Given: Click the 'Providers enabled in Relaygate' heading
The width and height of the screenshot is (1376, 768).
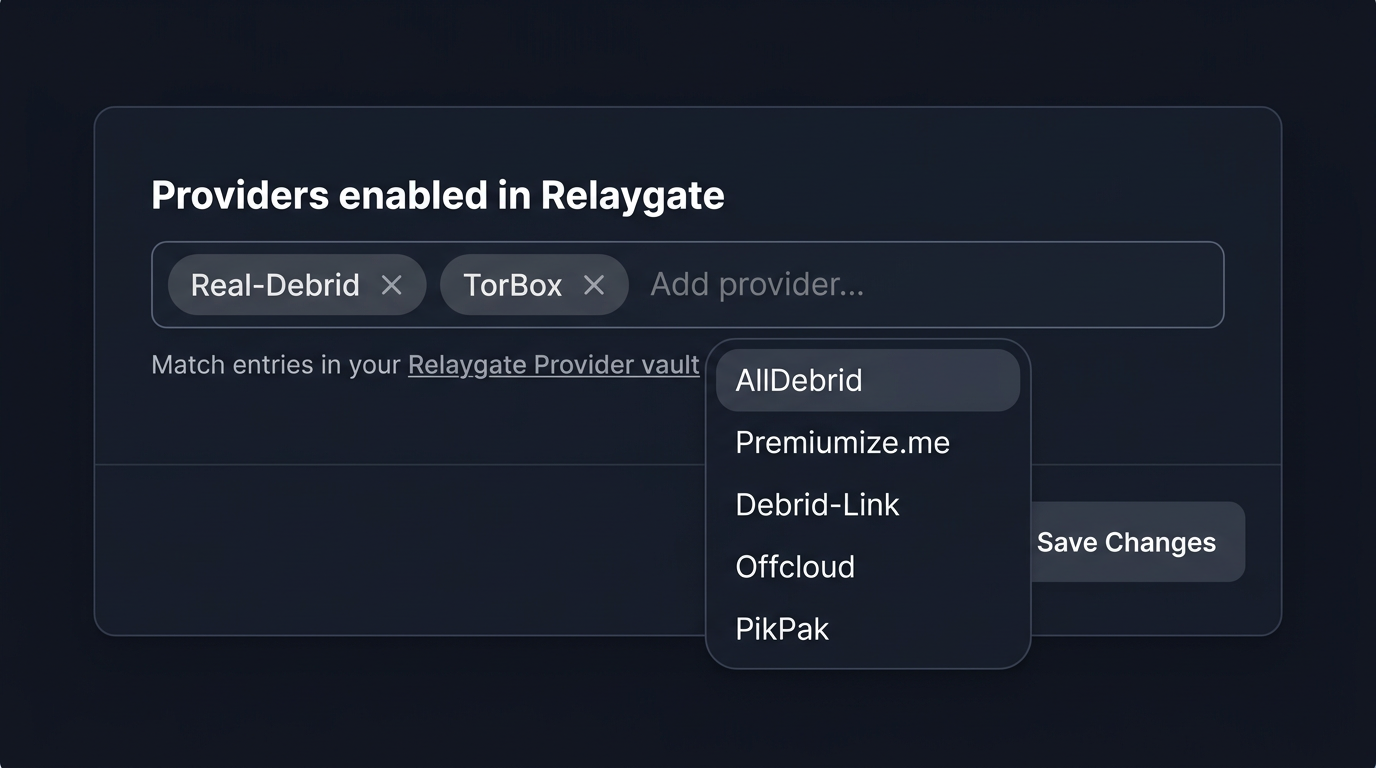Looking at the screenshot, I should pyautogui.click(x=438, y=195).
